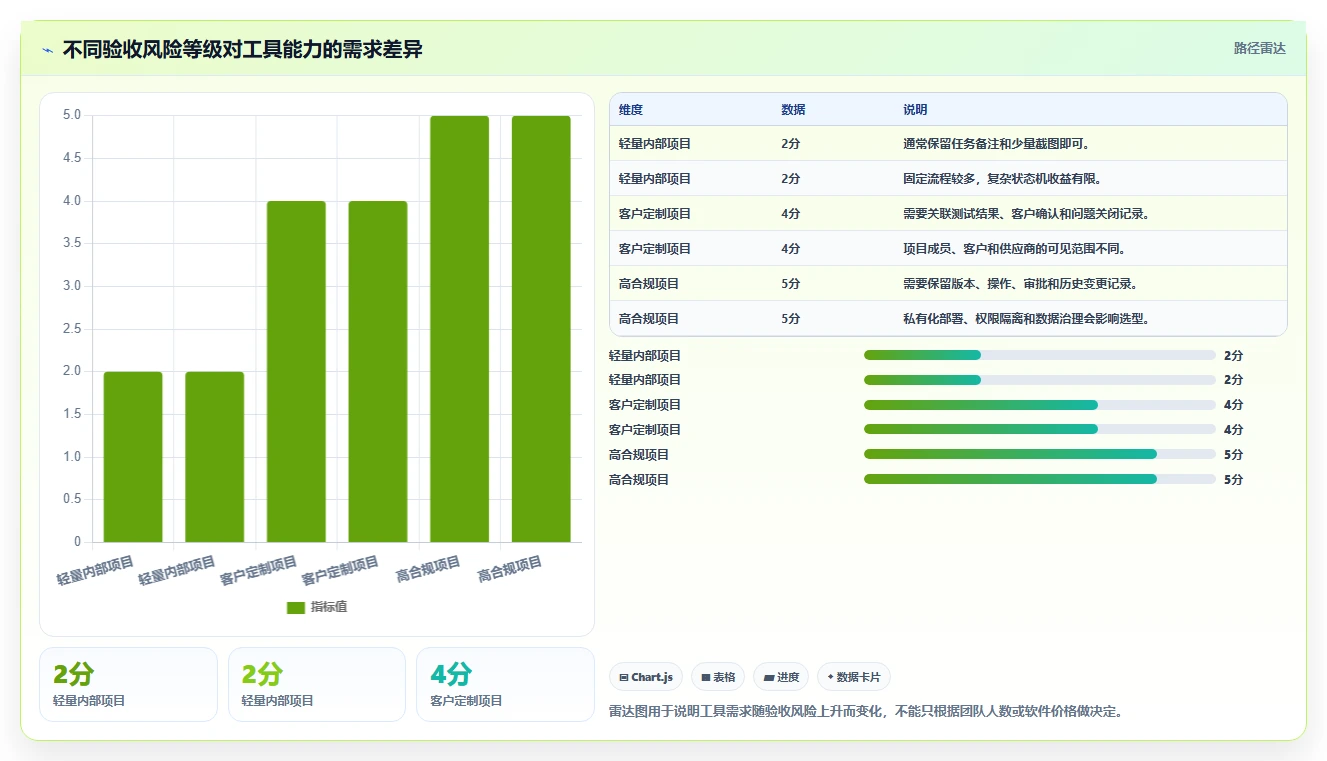Click the pulse icon beside the page title
This screenshot has height=761, width=1327.
(x=48, y=49)
